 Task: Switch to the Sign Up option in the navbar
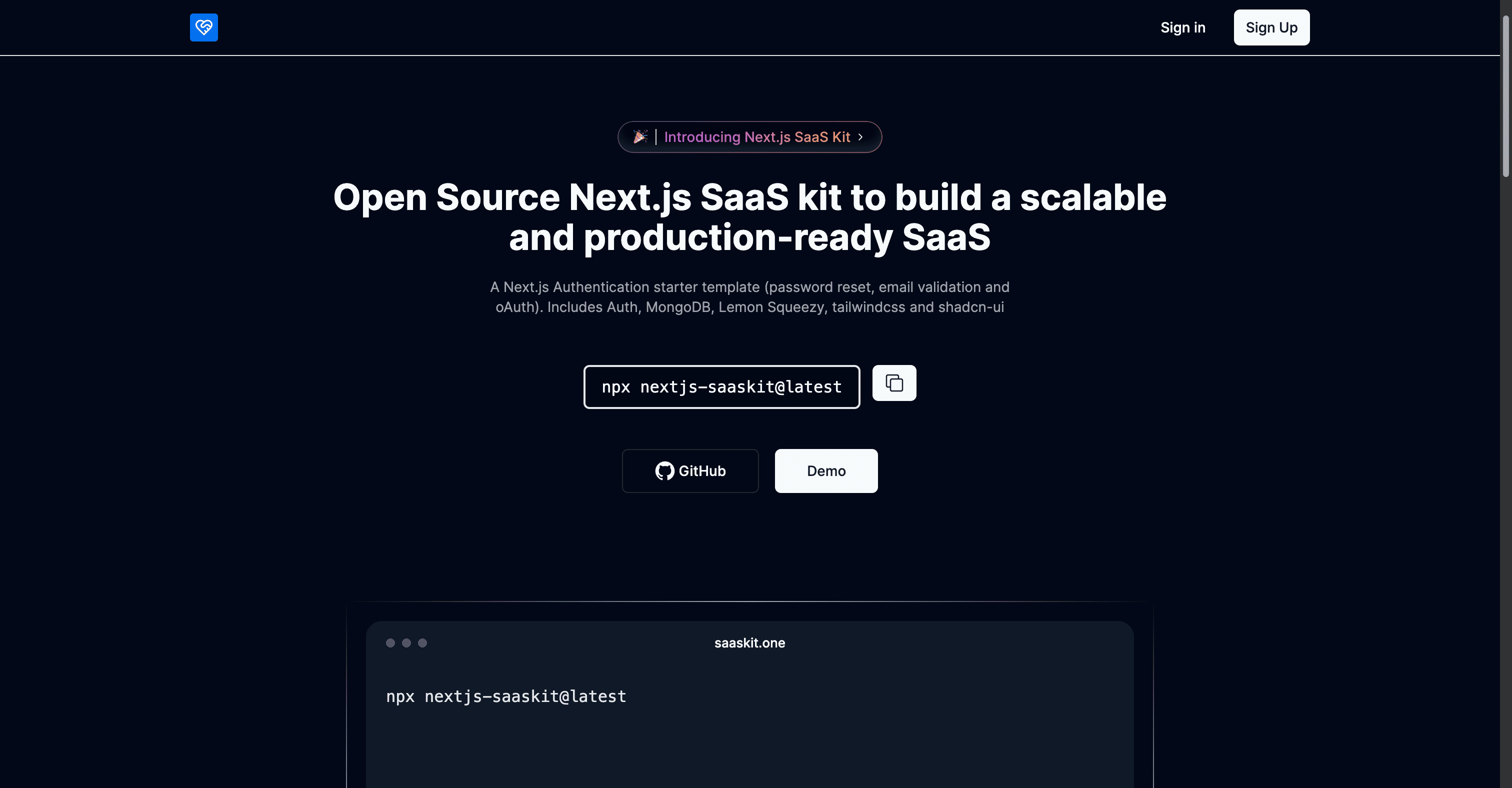(1271, 27)
